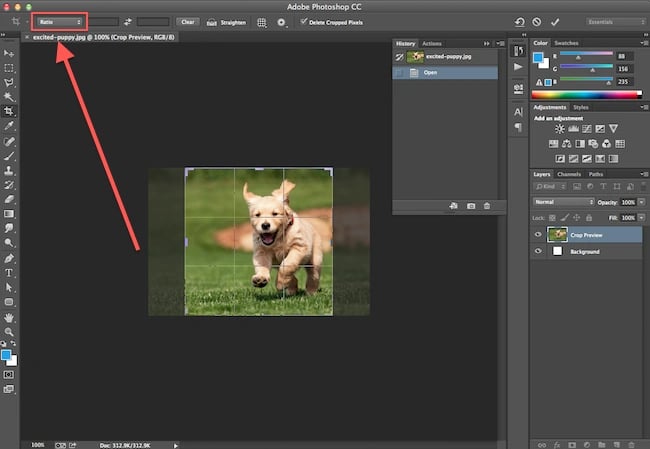The image size is (650, 449).
Task: Click the Clear button
Action: click(187, 21)
